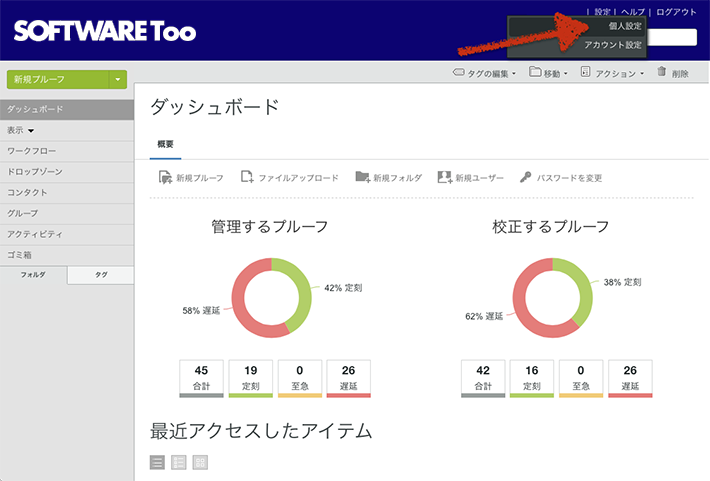710x481 pixels.
Task: Click the ログアウト link
Action: coord(675,11)
